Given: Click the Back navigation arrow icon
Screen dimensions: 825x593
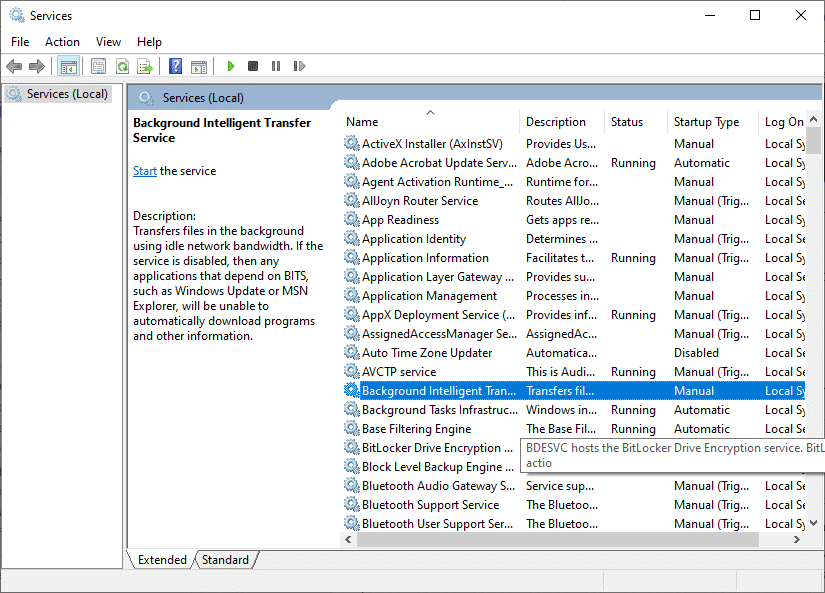Looking at the screenshot, I should pos(14,66).
